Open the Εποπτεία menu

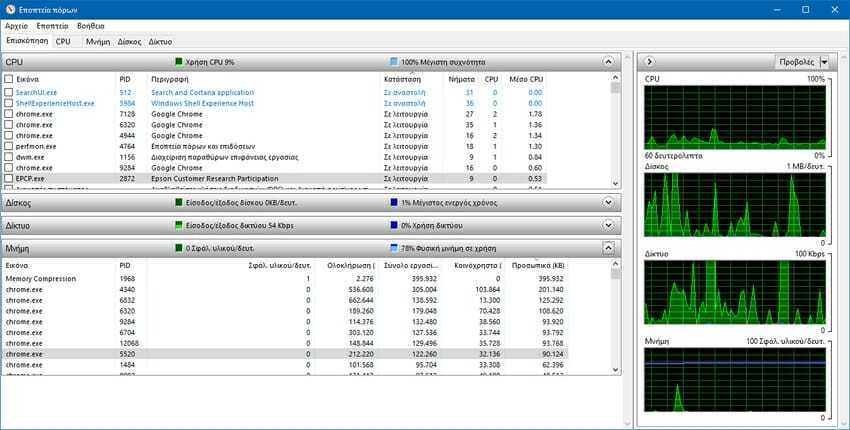(53, 26)
